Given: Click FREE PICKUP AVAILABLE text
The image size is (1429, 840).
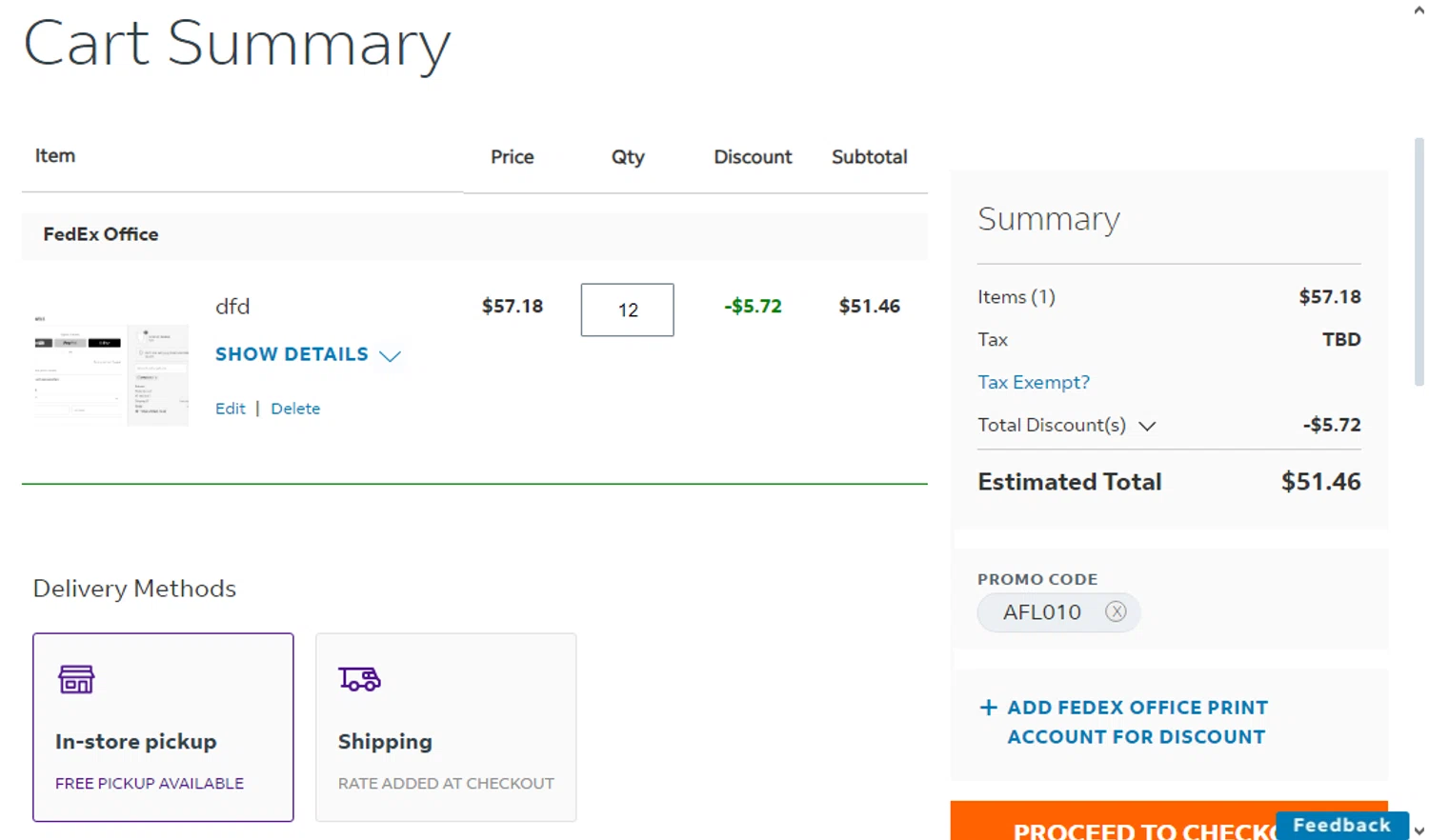Looking at the screenshot, I should click(150, 783).
